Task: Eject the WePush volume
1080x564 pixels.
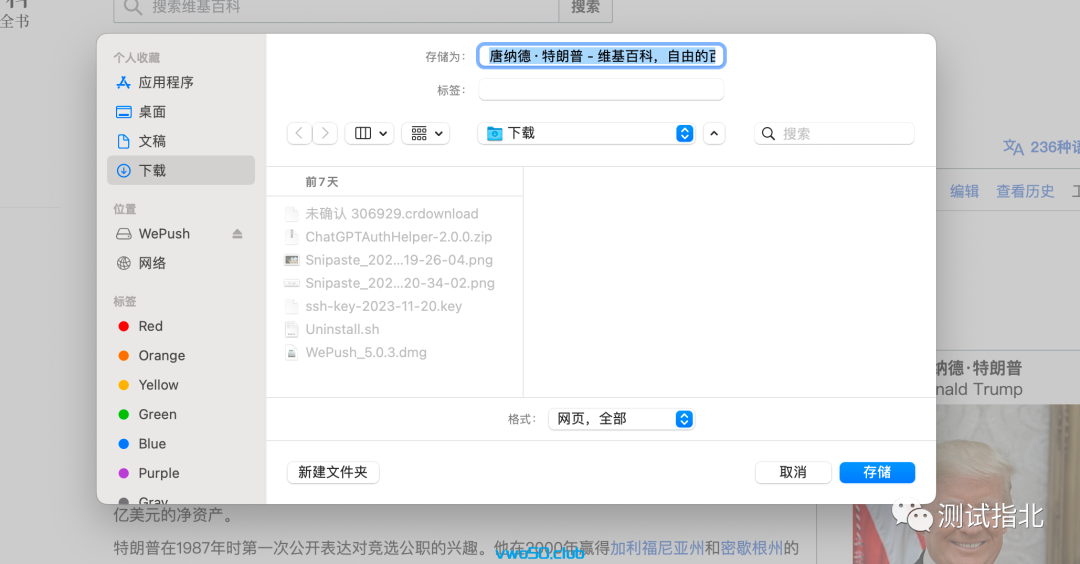Action: pyautogui.click(x=237, y=234)
